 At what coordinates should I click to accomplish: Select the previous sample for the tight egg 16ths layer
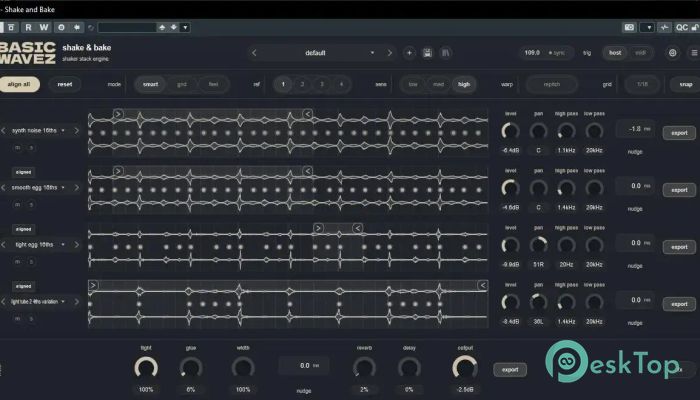4,245
